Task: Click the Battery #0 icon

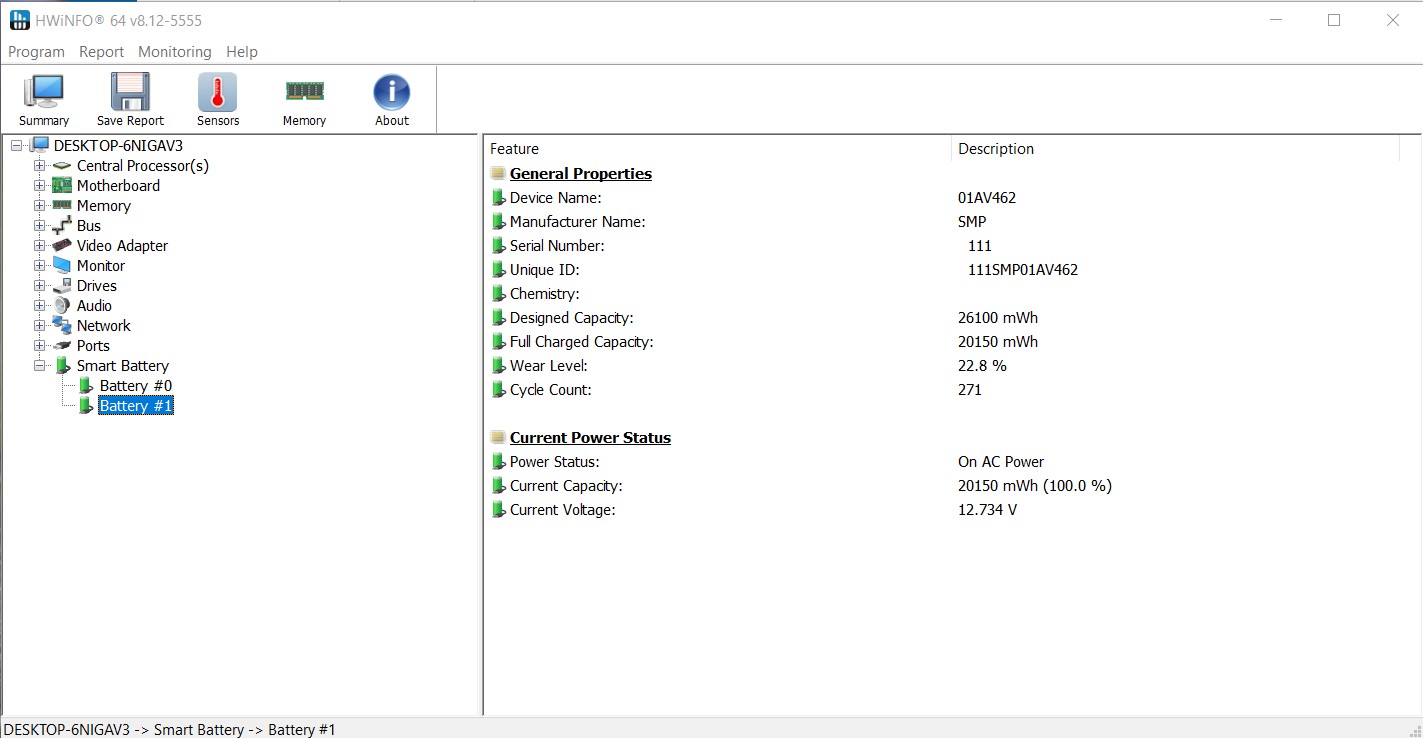Action: pyautogui.click(x=85, y=386)
